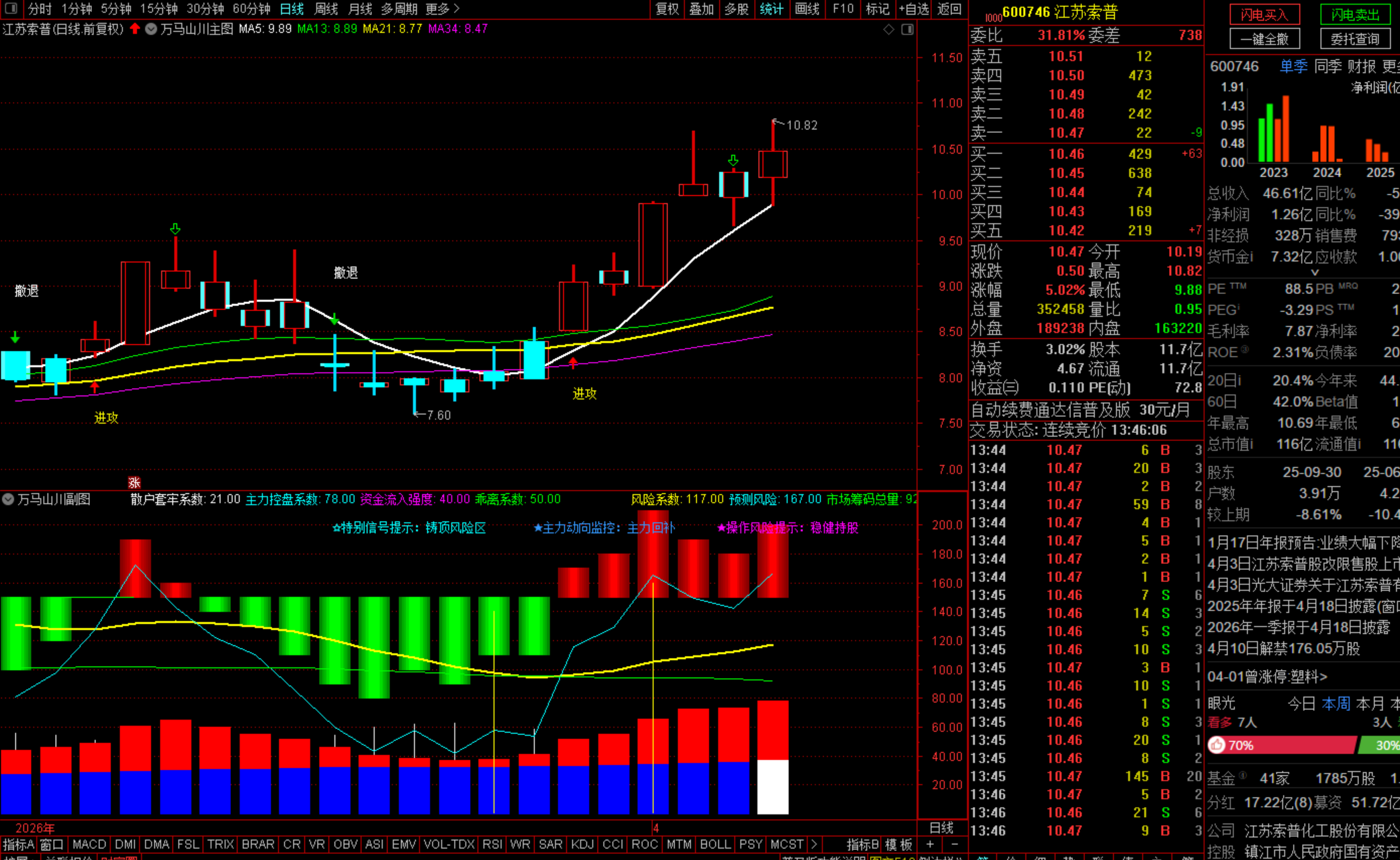Click the plus zoom-in icon near 模板

(930, 844)
